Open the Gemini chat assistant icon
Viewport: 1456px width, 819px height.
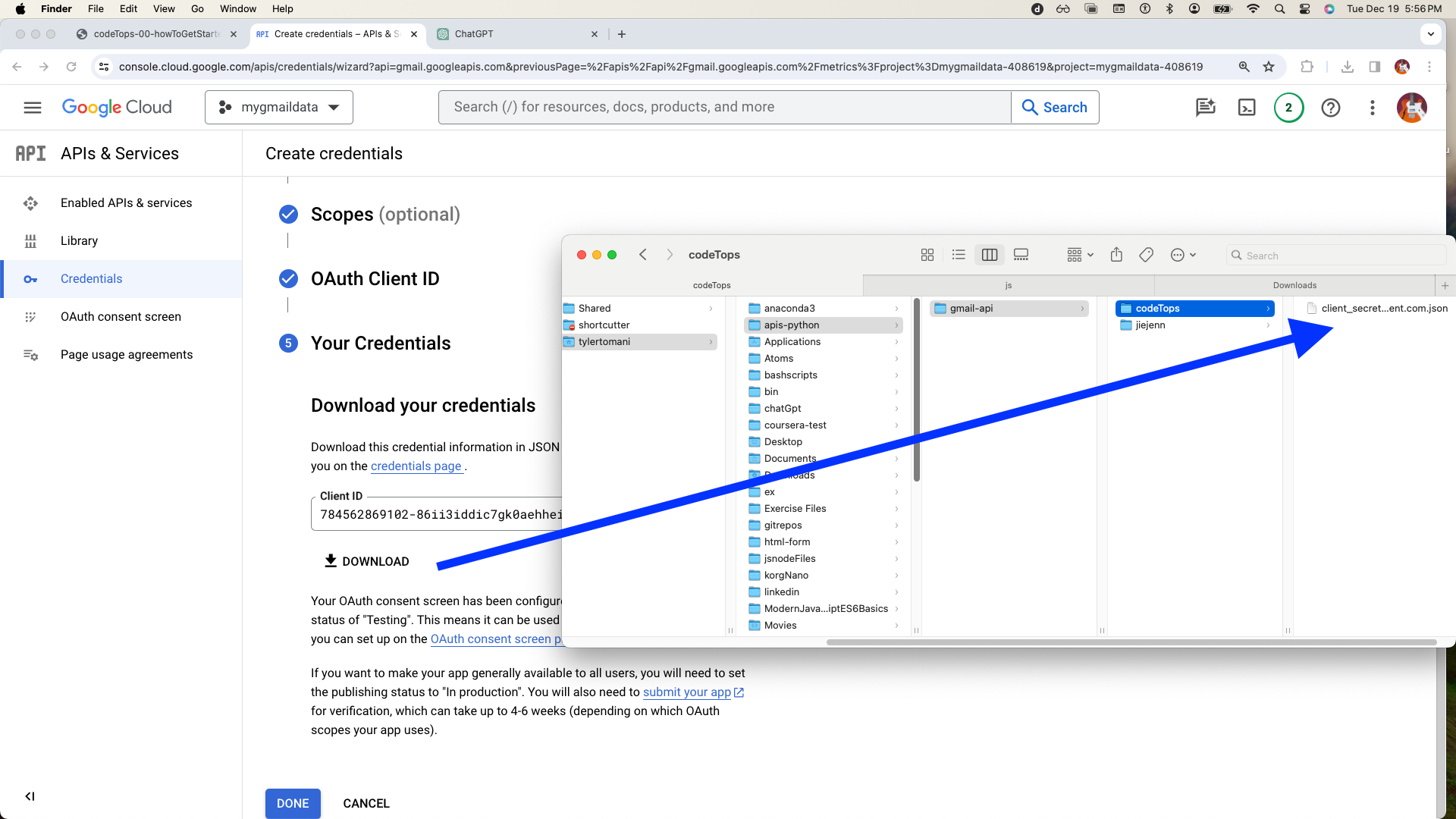pos(1206,108)
